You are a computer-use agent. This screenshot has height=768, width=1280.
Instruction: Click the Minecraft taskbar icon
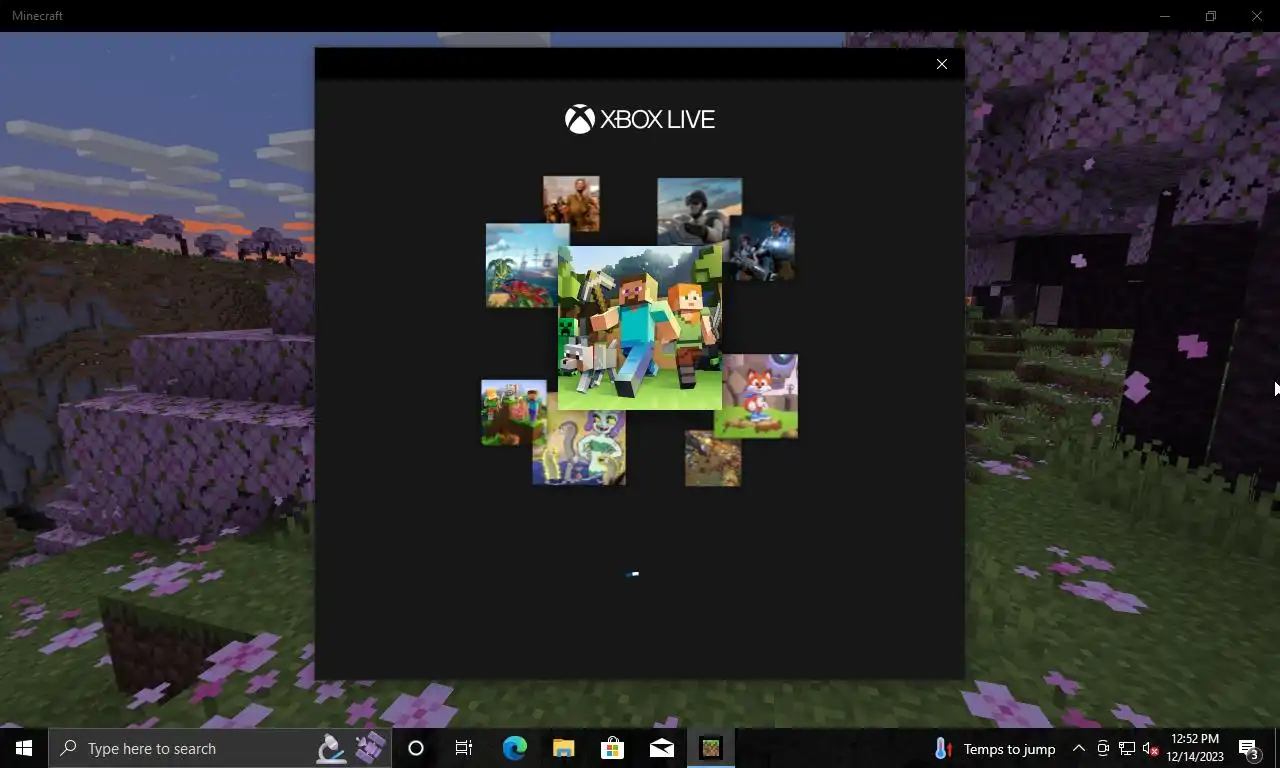pyautogui.click(x=710, y=748)
